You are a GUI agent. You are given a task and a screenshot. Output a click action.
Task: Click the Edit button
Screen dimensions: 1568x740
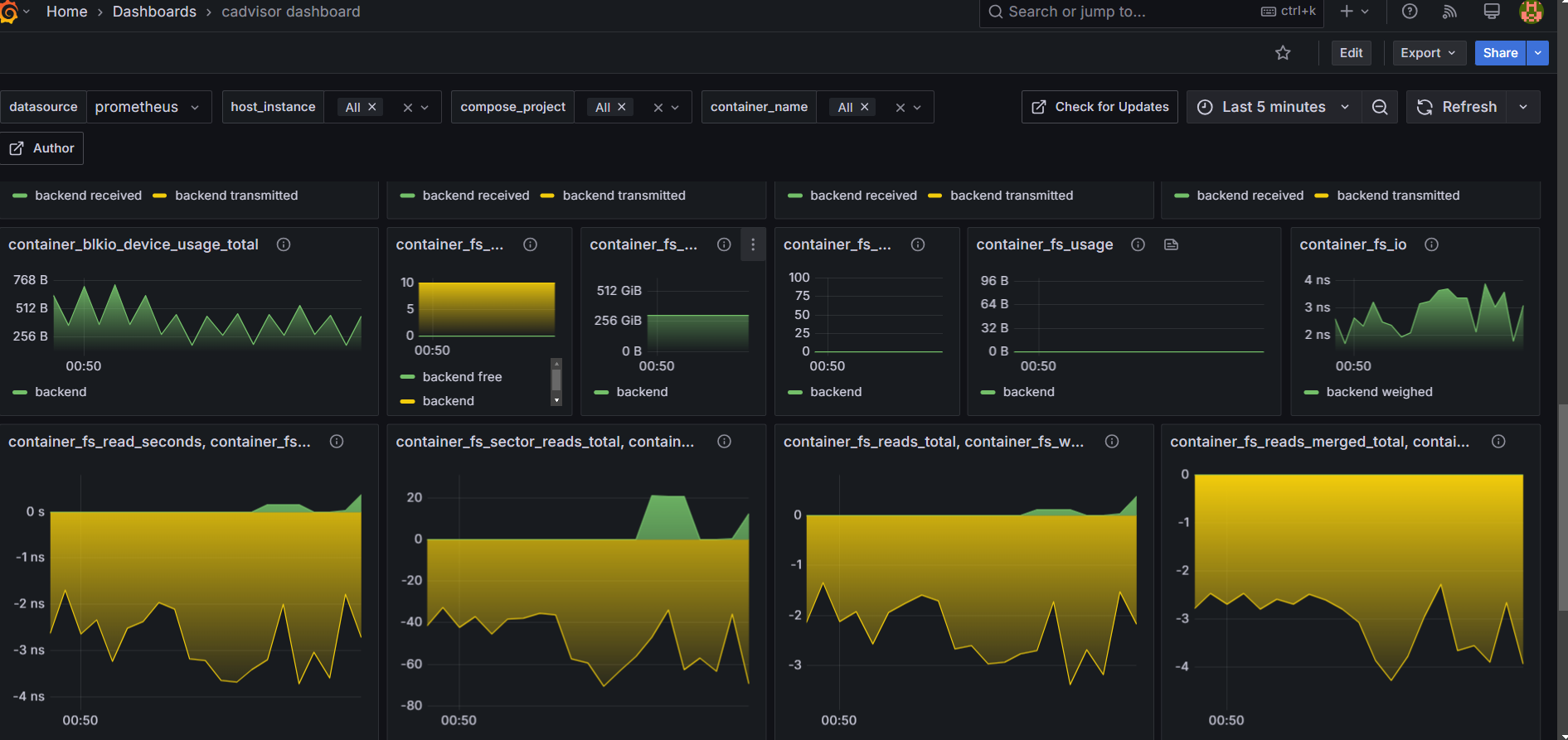tap(1351, 53)
